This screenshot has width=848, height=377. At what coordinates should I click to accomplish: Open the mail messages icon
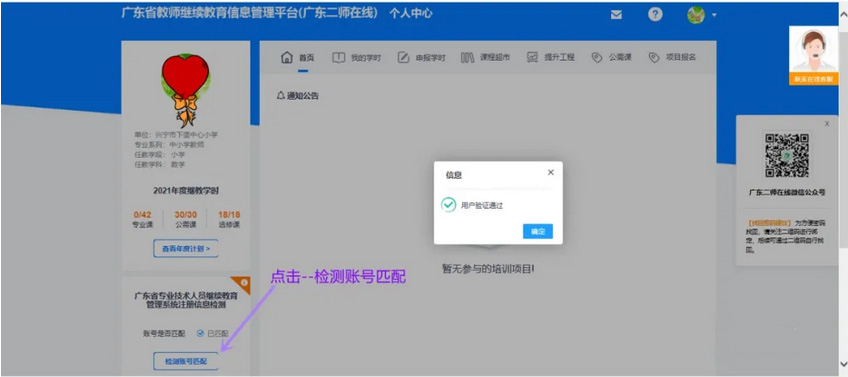[x=616, y=15]
